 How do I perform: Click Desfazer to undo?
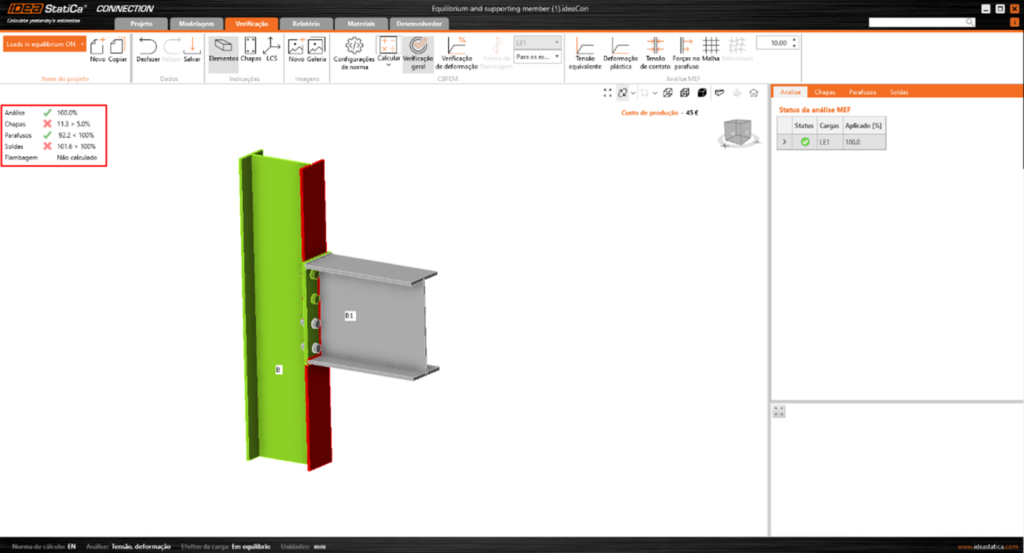pyautogui.click(x=148, y=46)
